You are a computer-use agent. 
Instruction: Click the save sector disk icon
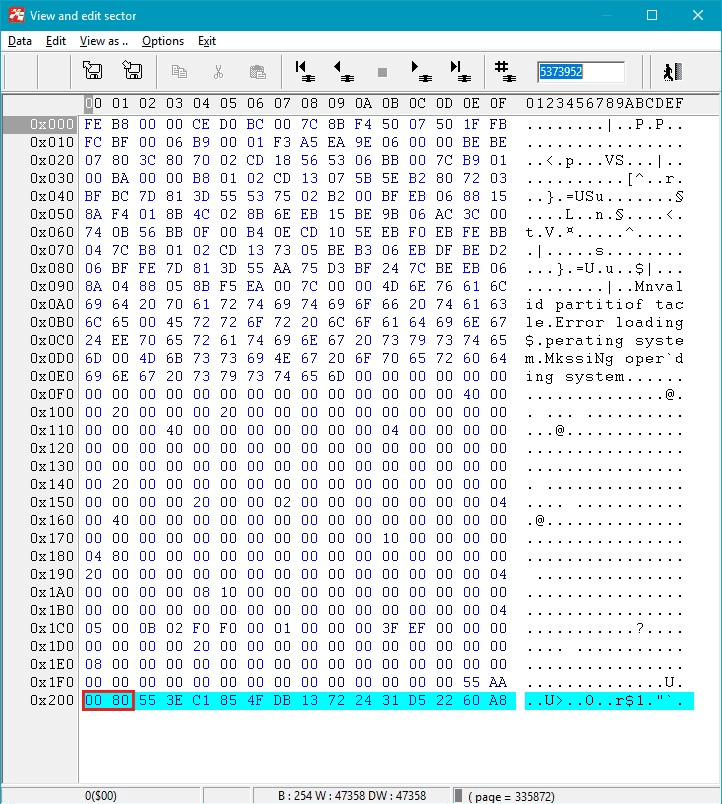92,71
